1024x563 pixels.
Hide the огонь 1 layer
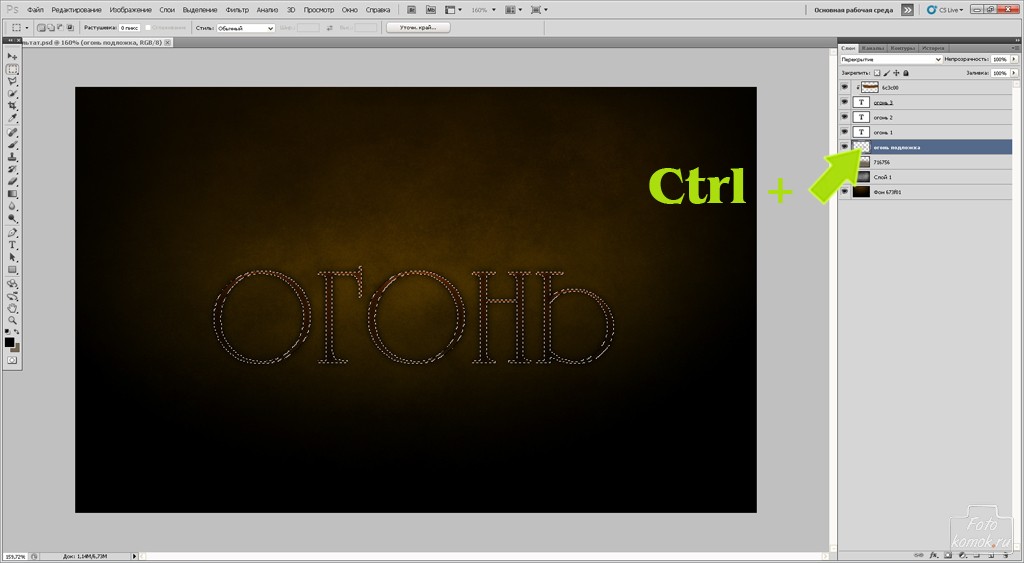tap(844, 133)
